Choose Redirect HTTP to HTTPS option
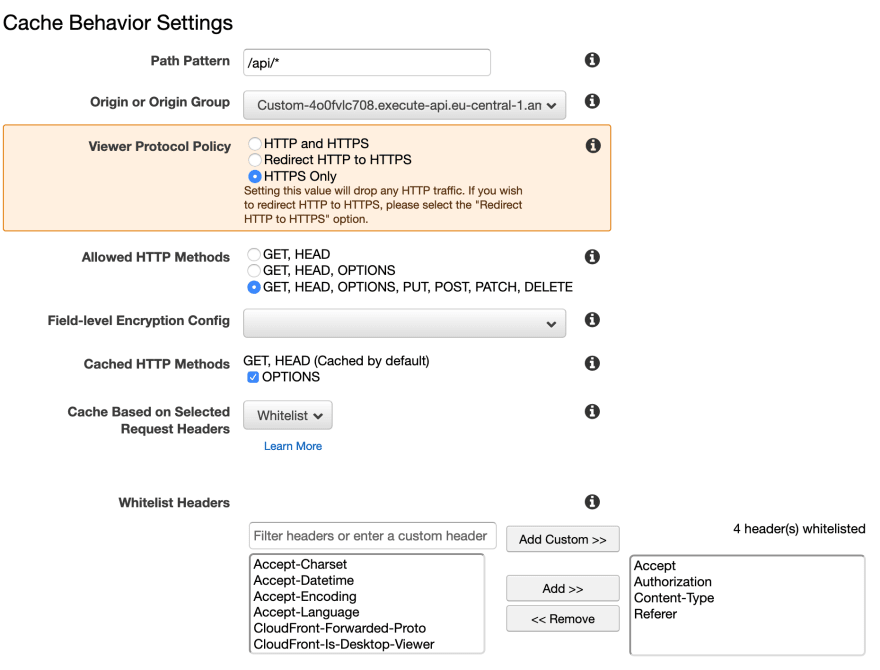Viewport: 880px width, 670px height. coord(255,160)
